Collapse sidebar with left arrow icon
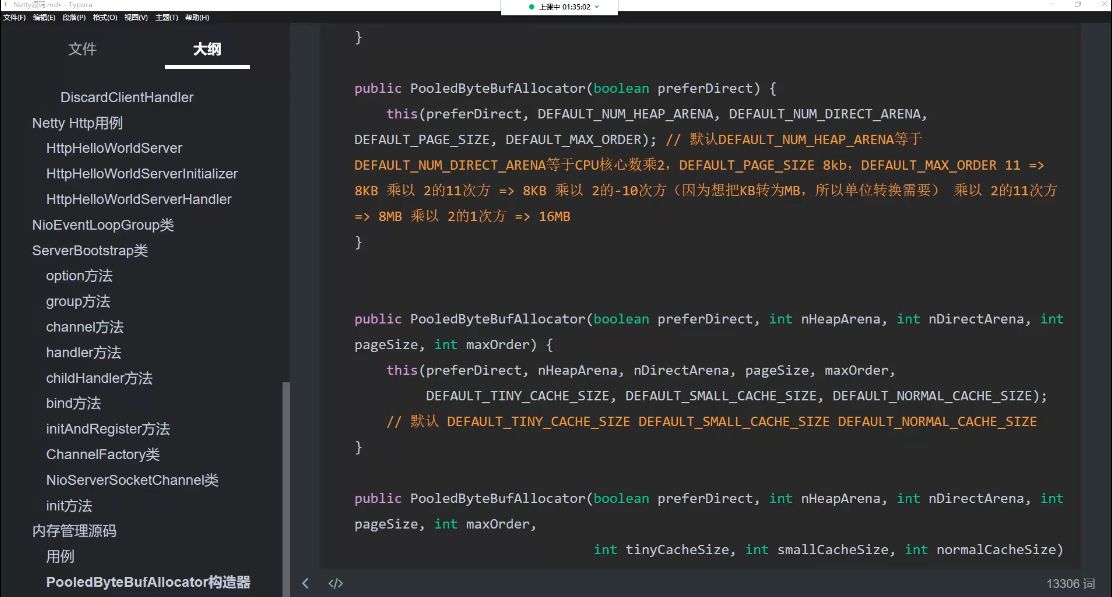This screenshot has width=1112, height=597. [306, 583]
